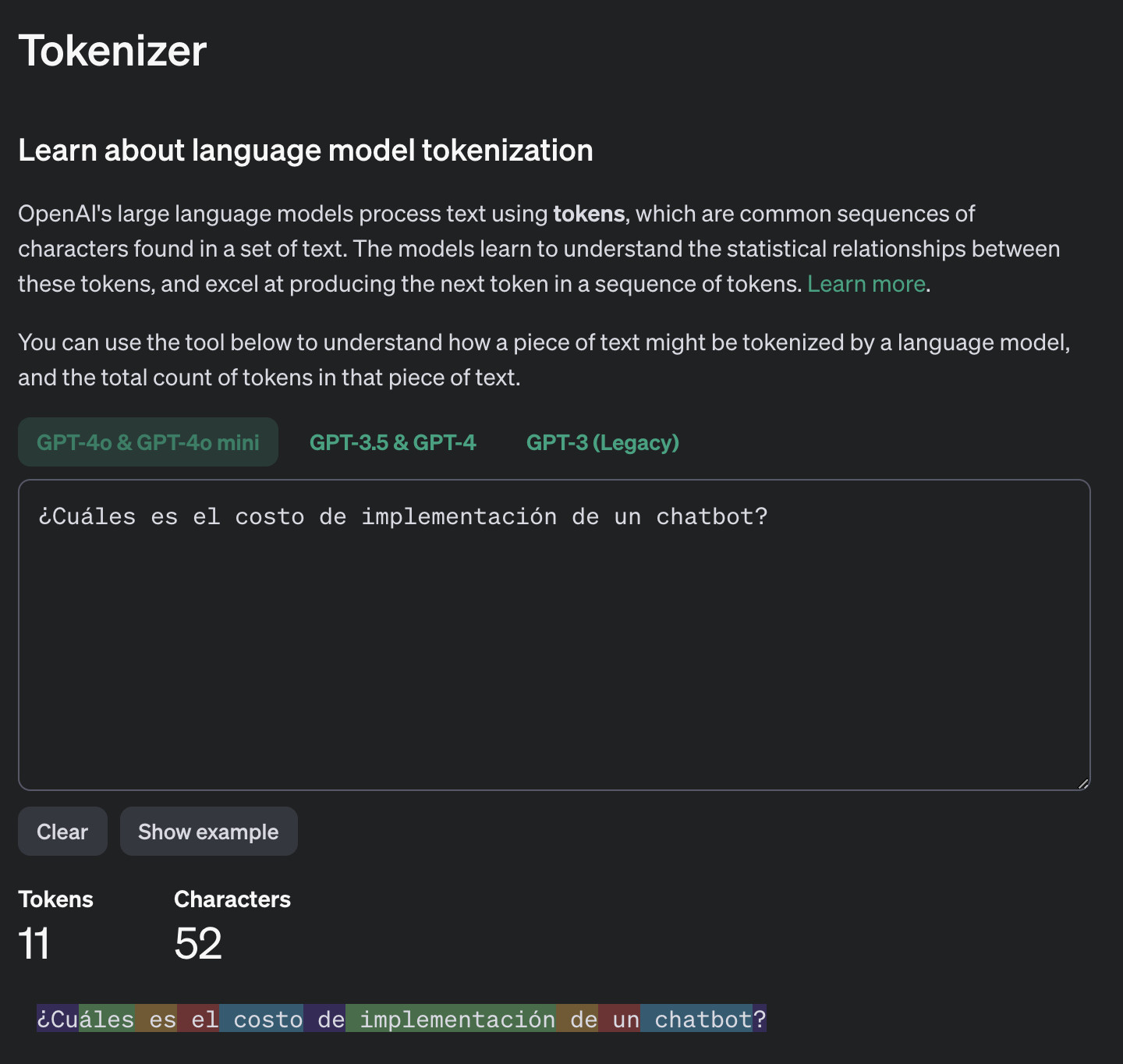Focus the tokenizer text input area
1123x1064 pixels.
coord(554,635)
